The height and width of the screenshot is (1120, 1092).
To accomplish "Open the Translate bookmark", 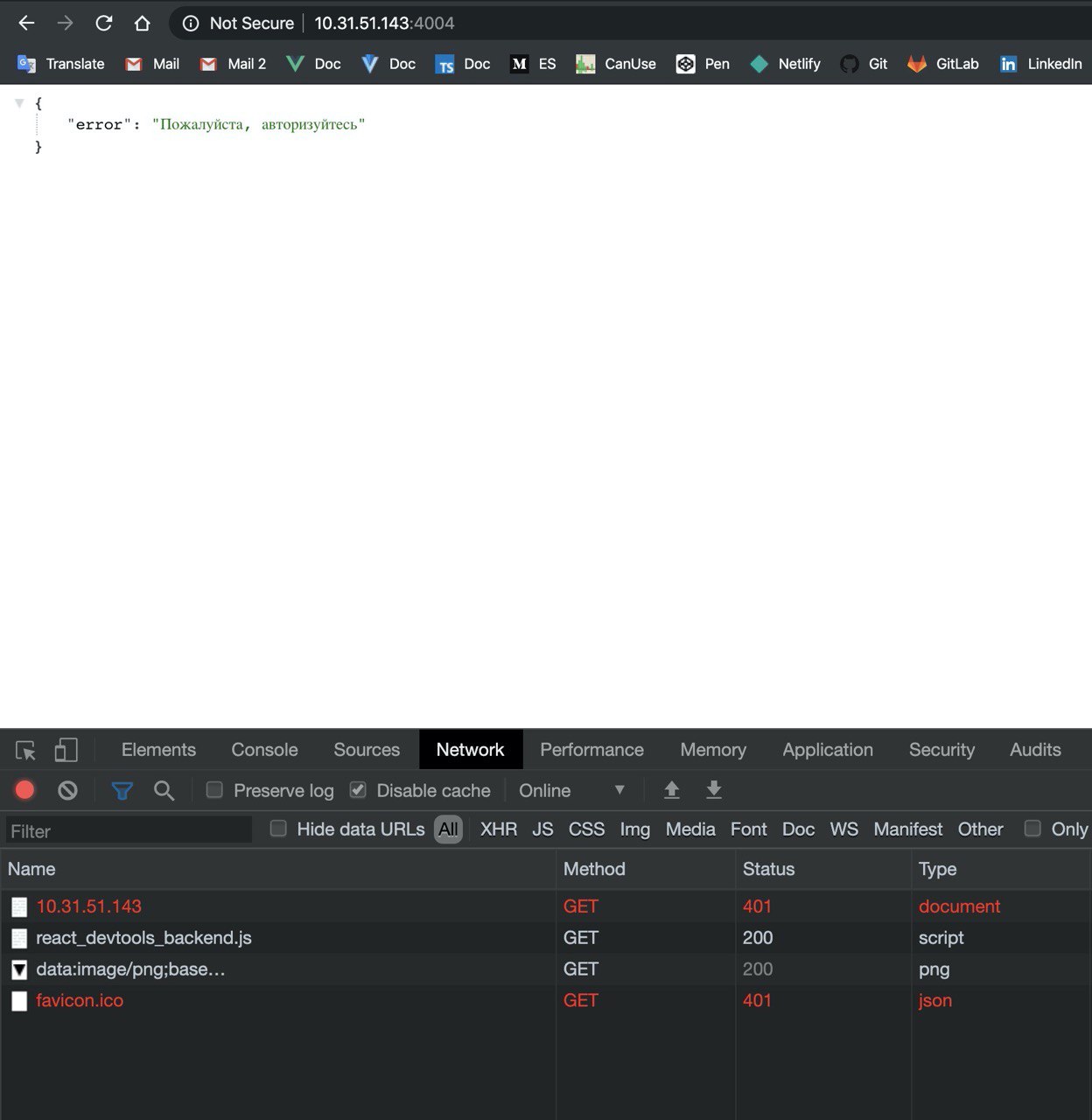I will (61, 64).
